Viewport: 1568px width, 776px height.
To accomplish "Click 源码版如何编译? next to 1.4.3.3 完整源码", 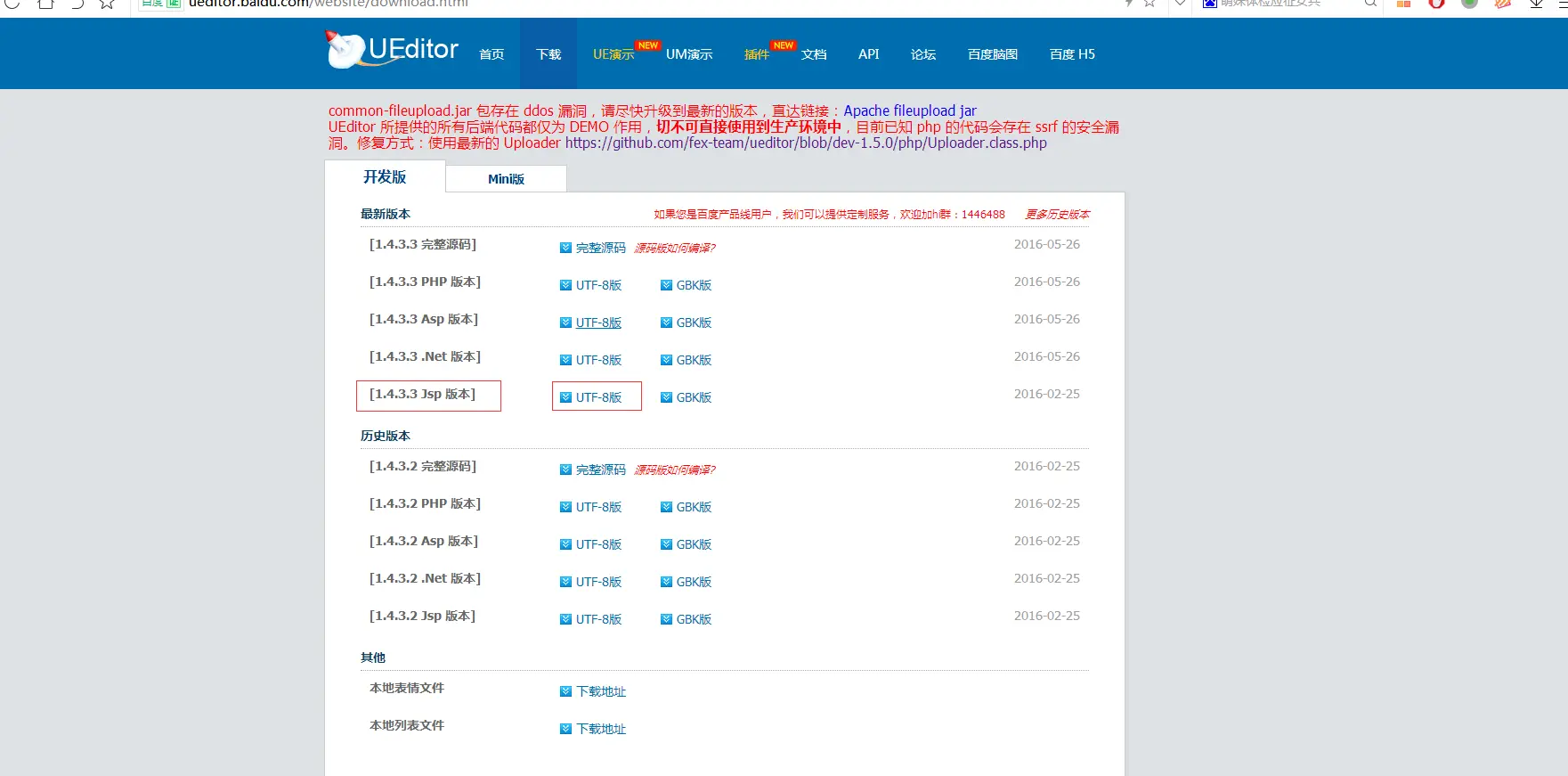I will point(674,248).
